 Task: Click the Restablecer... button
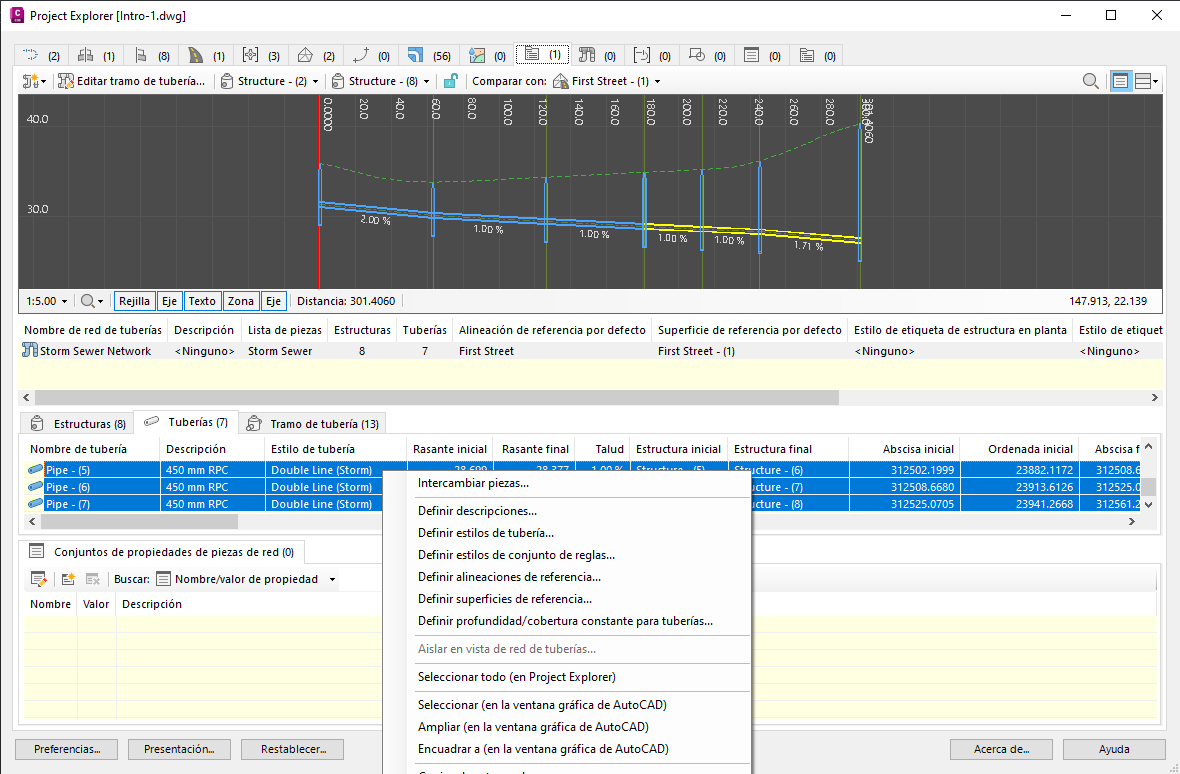click(293, 749)
